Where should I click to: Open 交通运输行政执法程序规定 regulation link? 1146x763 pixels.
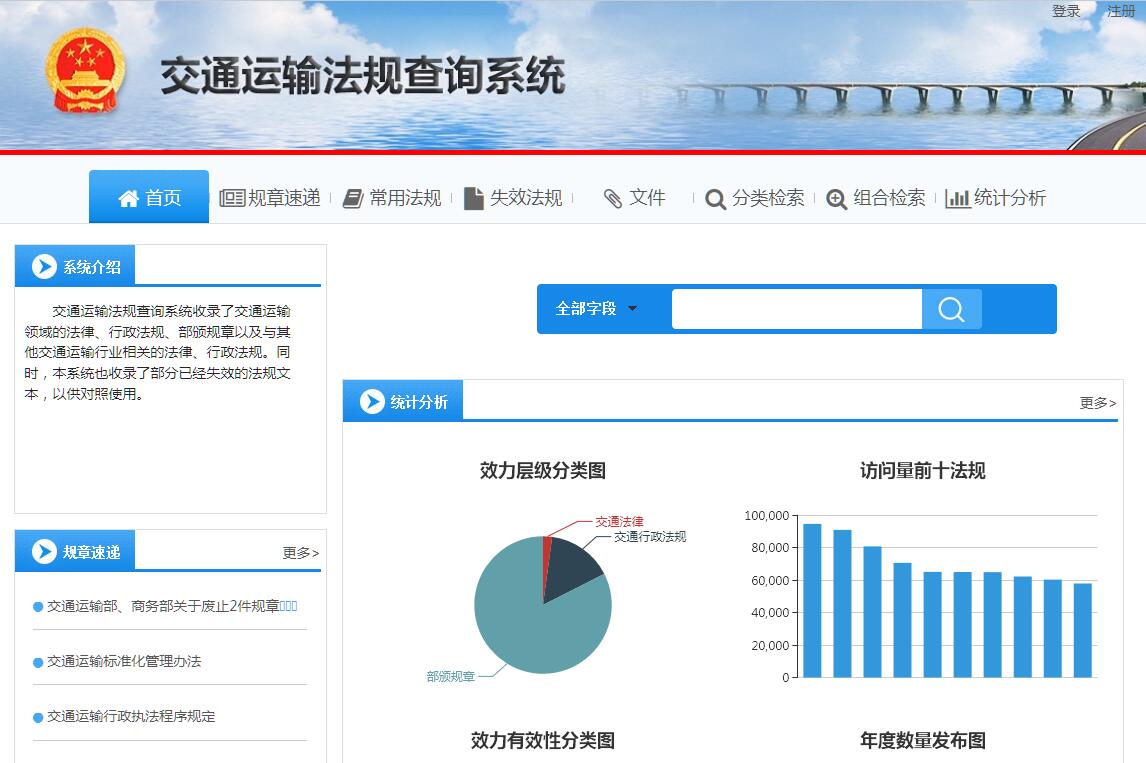[x=131, y=716]
